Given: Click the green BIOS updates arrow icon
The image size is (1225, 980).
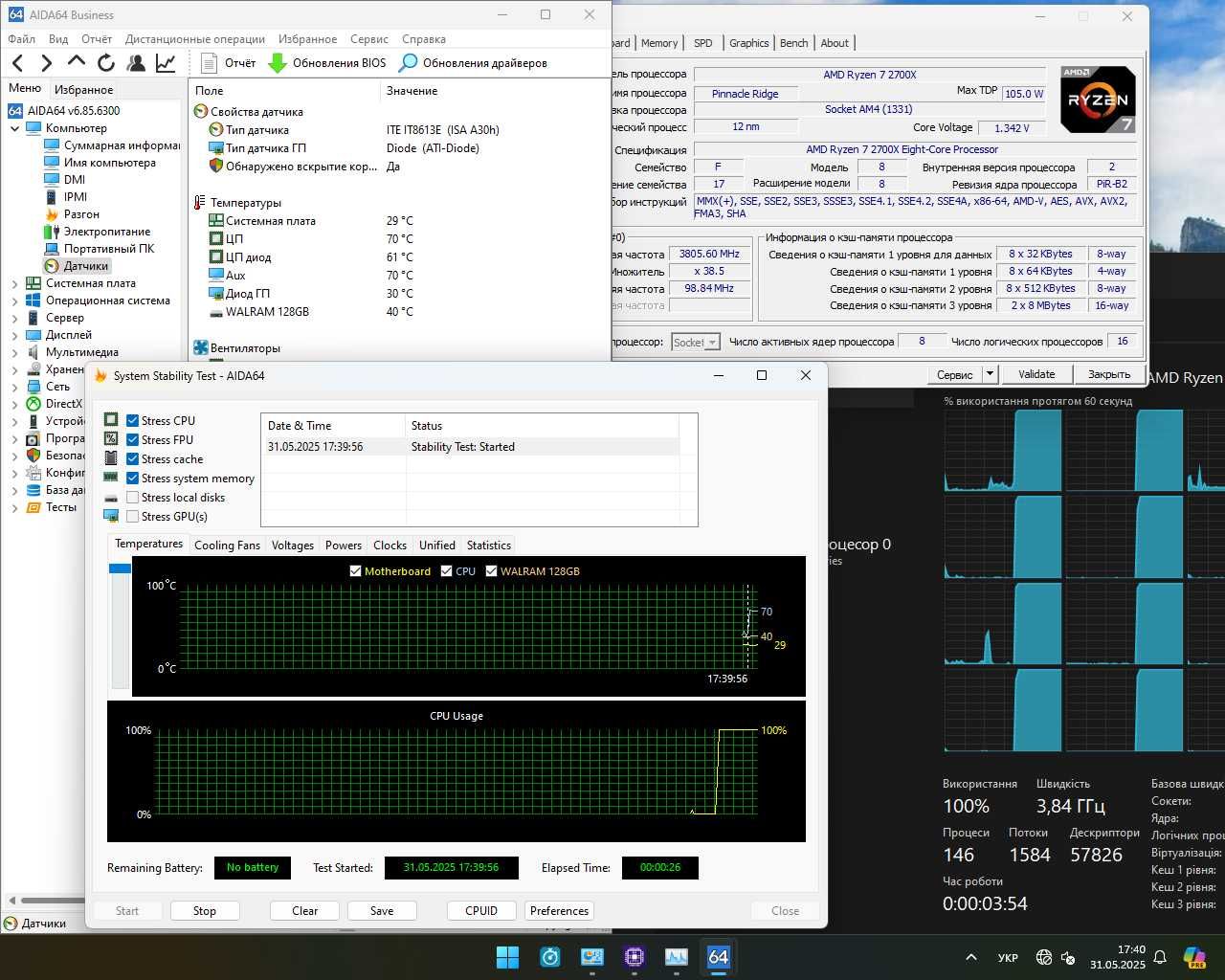Looking at the screenshot, I should [x=278, y=63].
